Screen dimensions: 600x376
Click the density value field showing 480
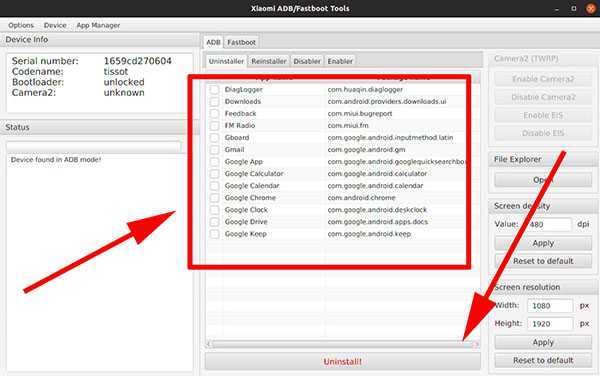point(548,224)
